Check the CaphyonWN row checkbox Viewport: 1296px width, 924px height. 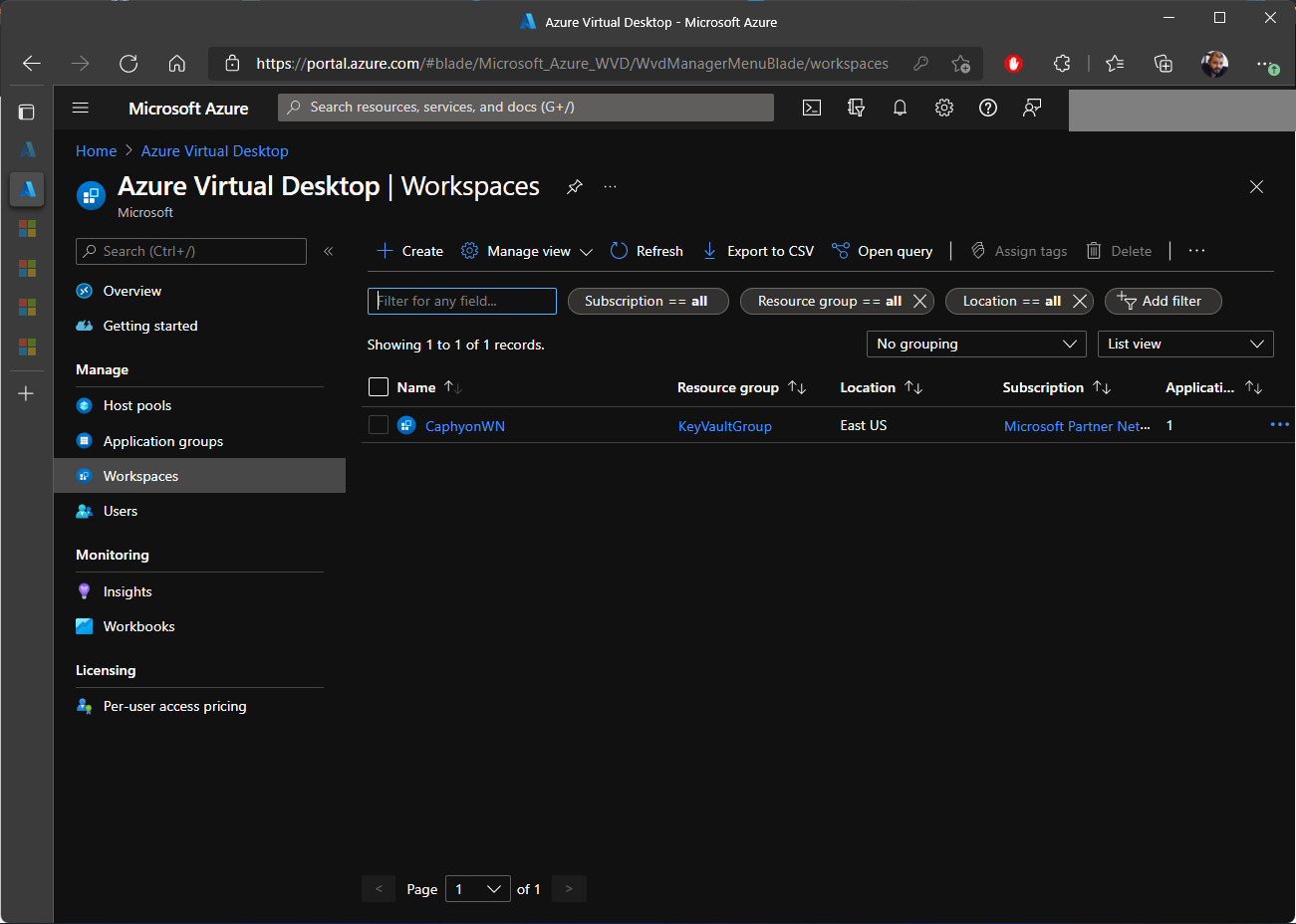tap(379, 425)
